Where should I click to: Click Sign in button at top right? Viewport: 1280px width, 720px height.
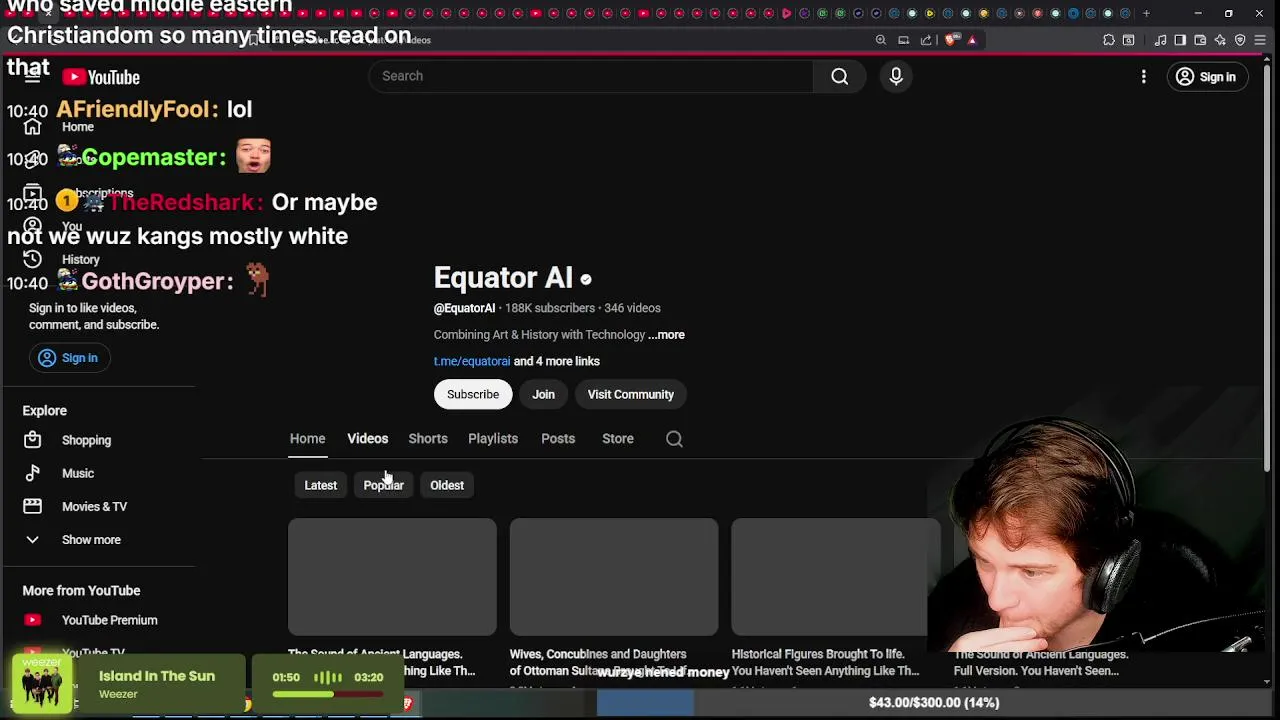tap(1207, 77)
